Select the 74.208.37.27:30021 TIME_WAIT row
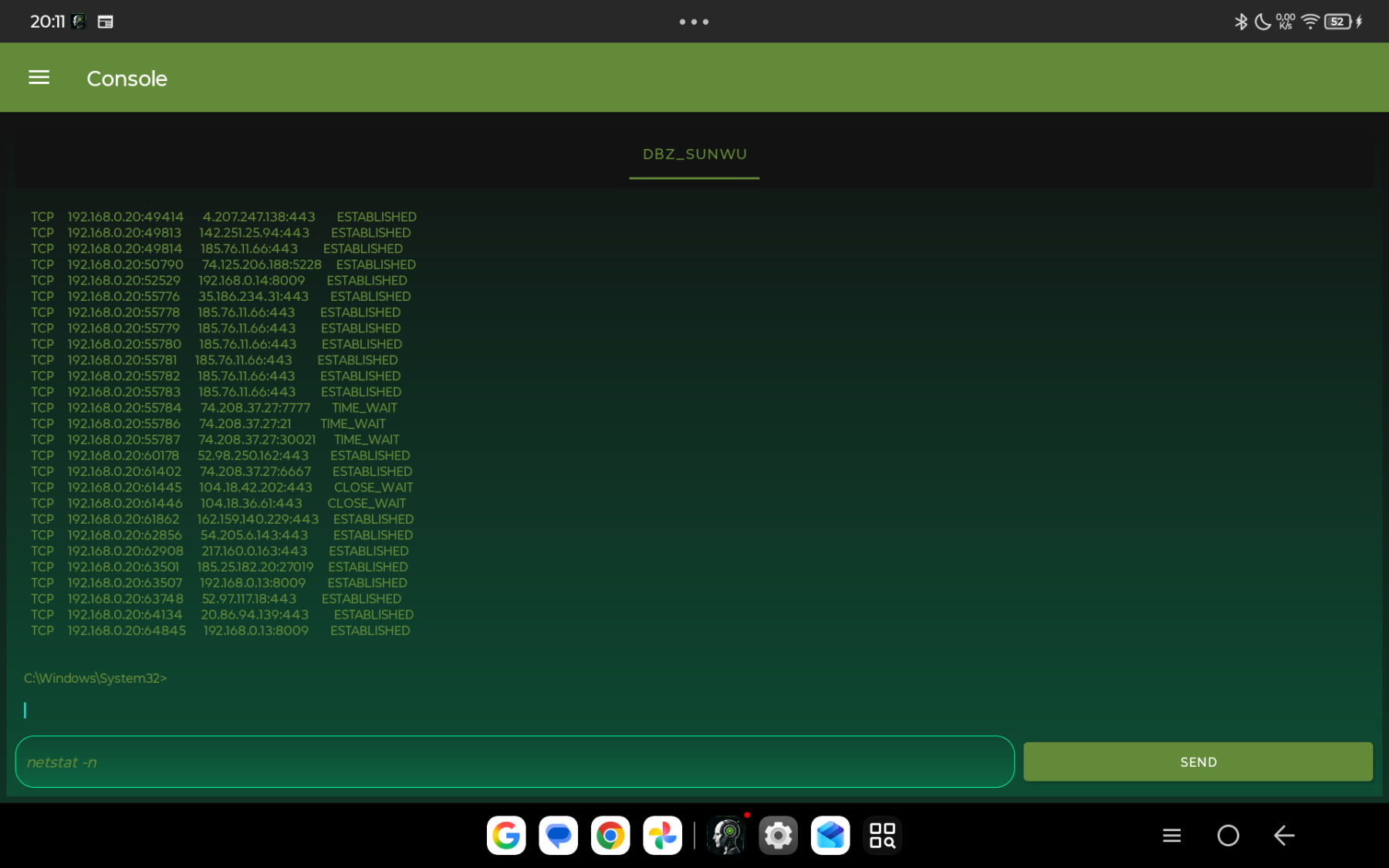The height and width of the screenshot is (868, 1389). pyautogui.click(x=215, y=440)
